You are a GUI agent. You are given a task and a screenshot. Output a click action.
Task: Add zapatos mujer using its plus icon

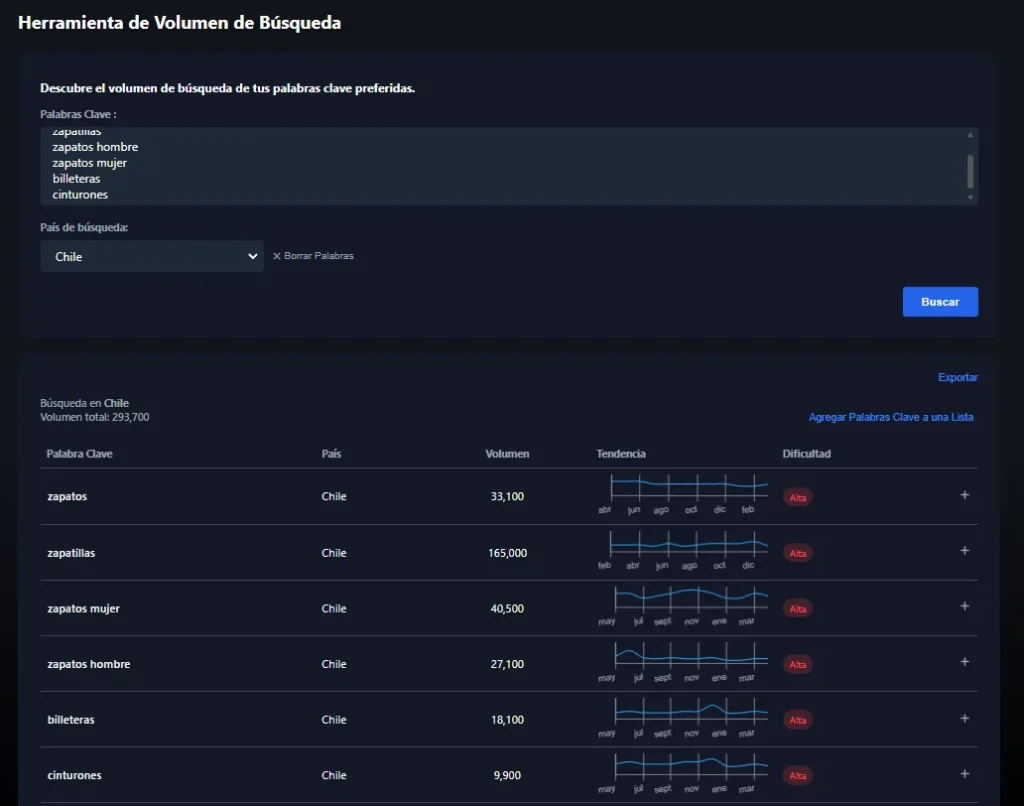[x=964, y=606]
